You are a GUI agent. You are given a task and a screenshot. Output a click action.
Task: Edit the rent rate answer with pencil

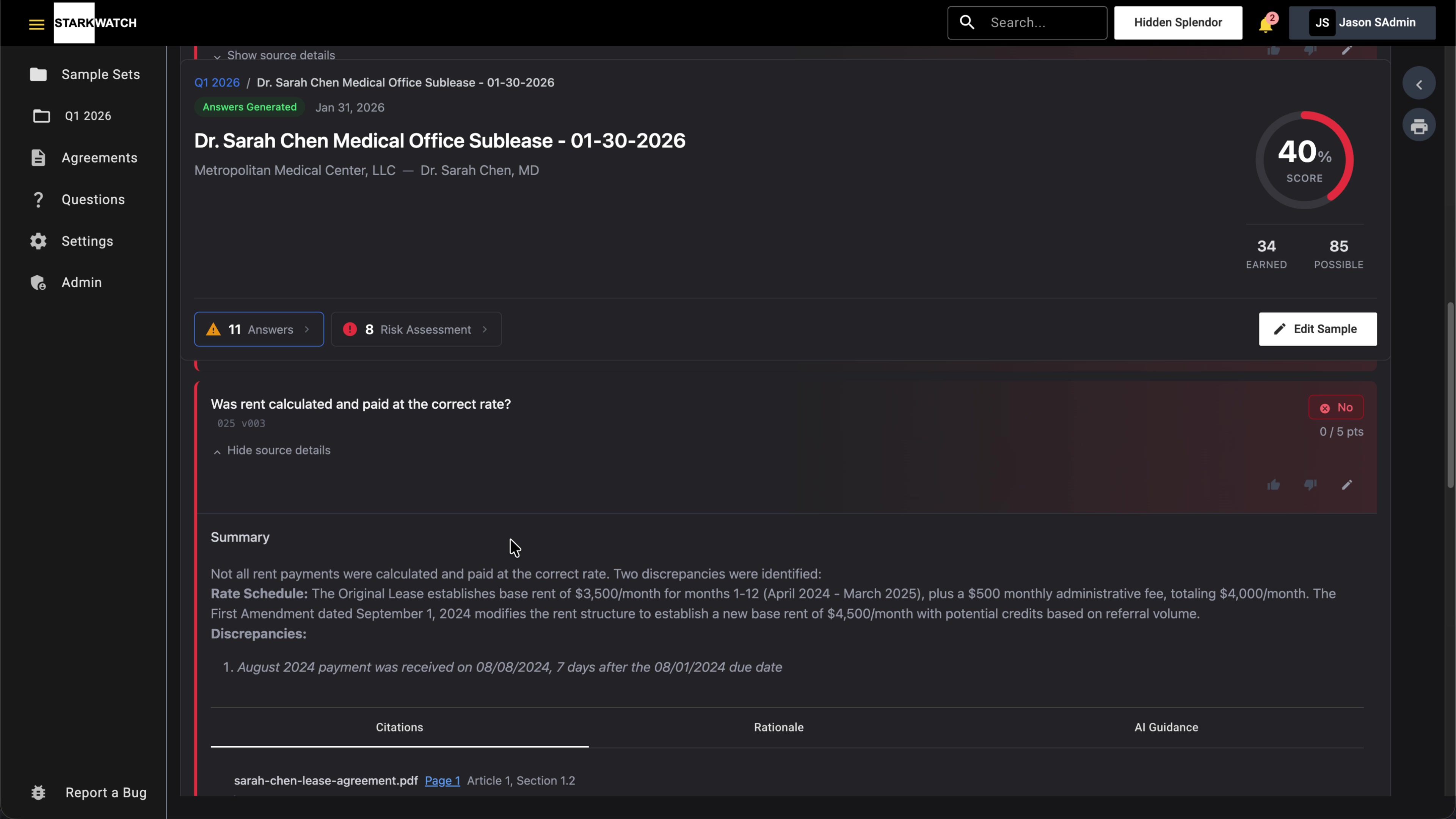click(1346, 485)
